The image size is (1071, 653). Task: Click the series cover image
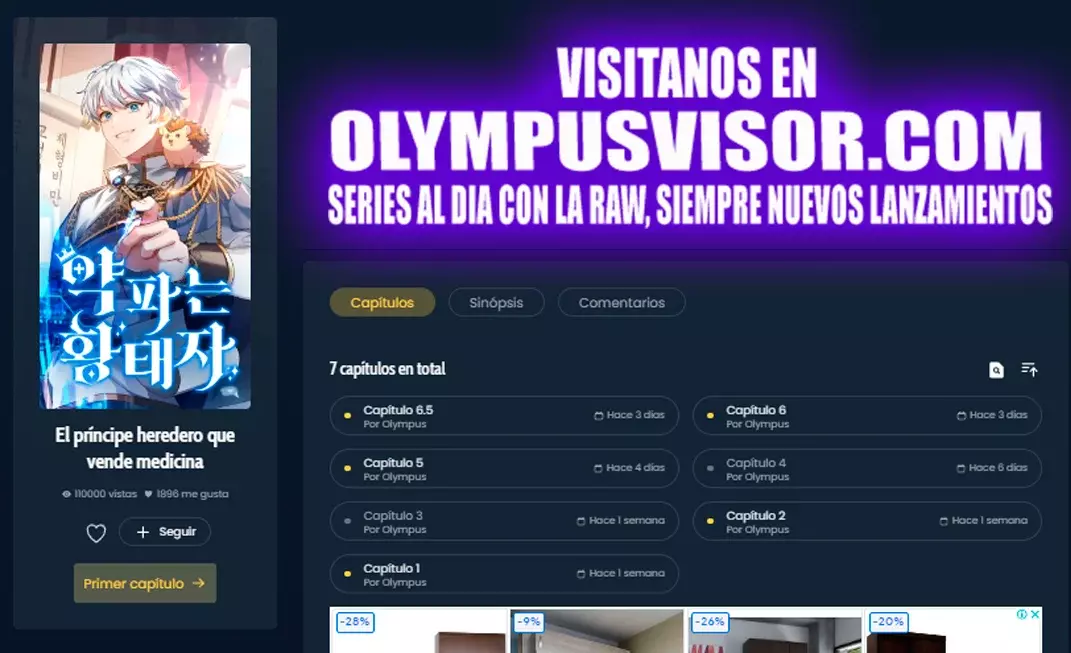coord(145,226)
